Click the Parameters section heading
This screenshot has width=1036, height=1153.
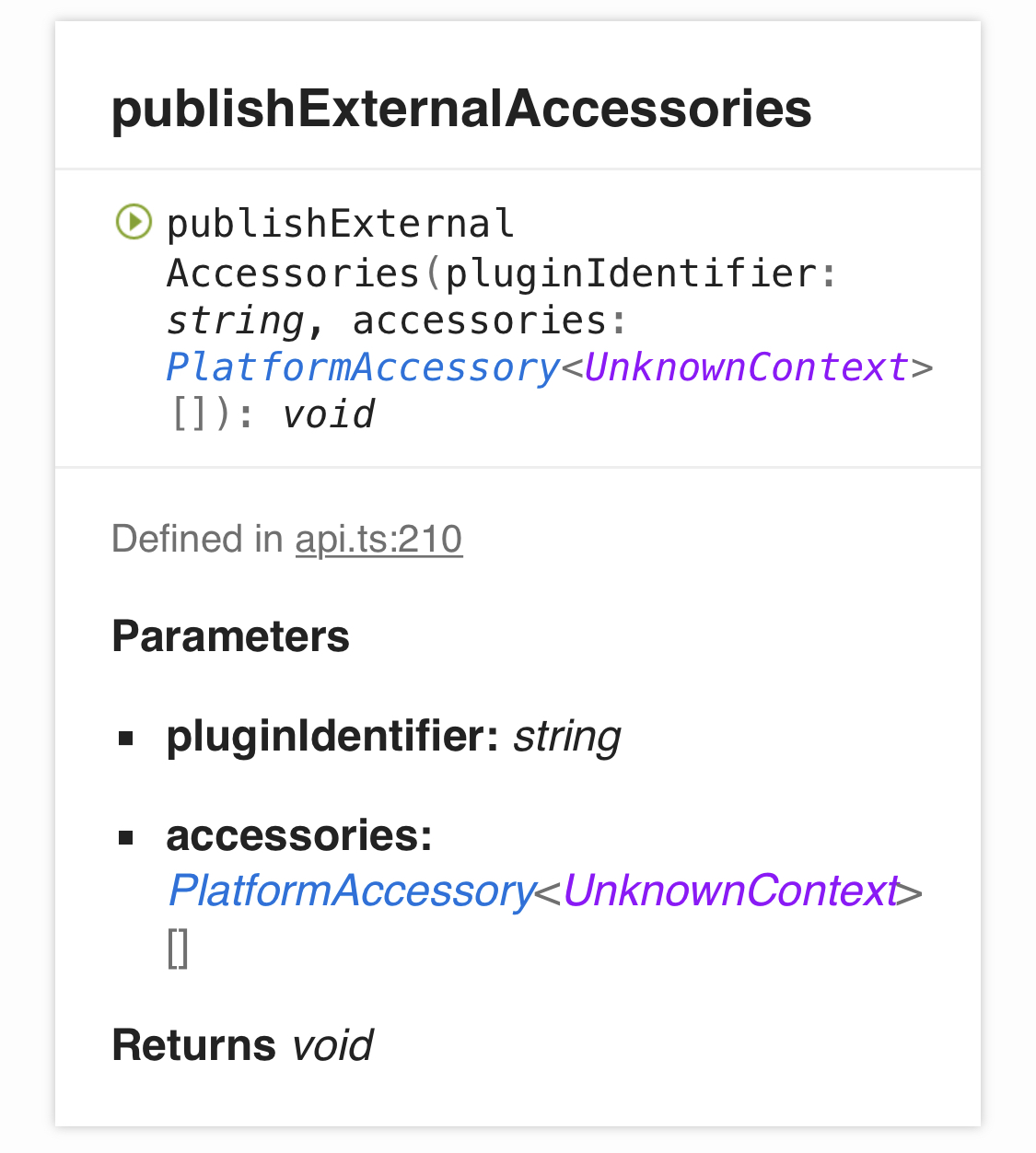(x=230, y=636)
